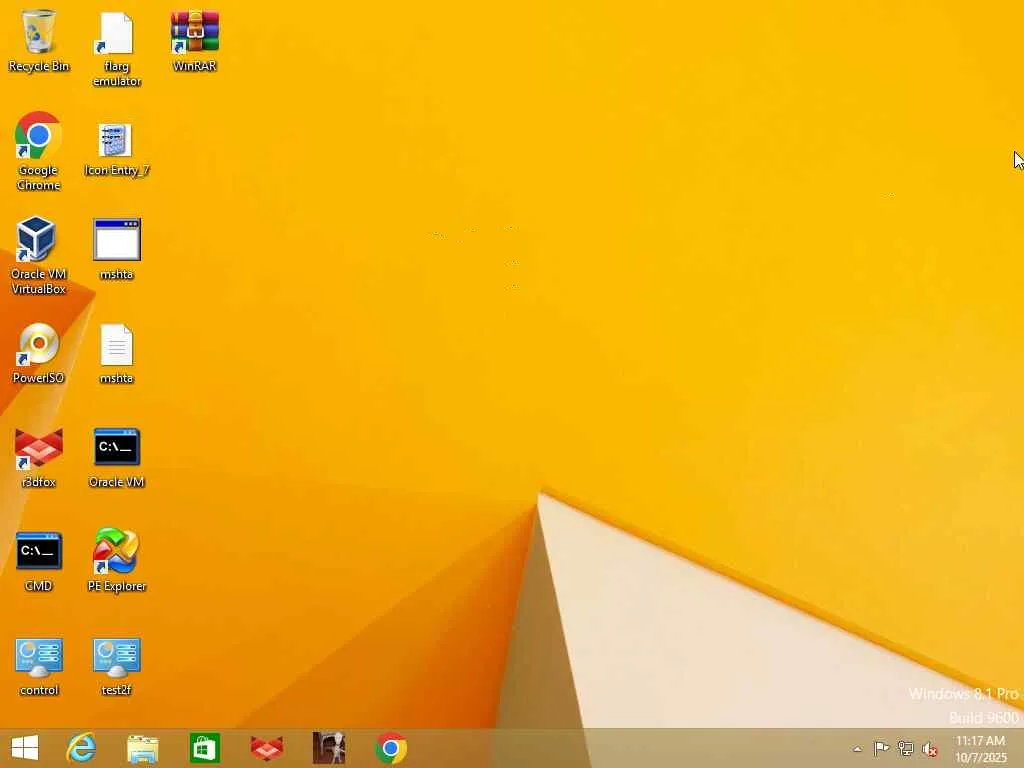Image resolution: width=1024 pixels, height=768 pixels.
Task: Select Google Chrome desktop shortcut
Action: click(x=39, y=152)
